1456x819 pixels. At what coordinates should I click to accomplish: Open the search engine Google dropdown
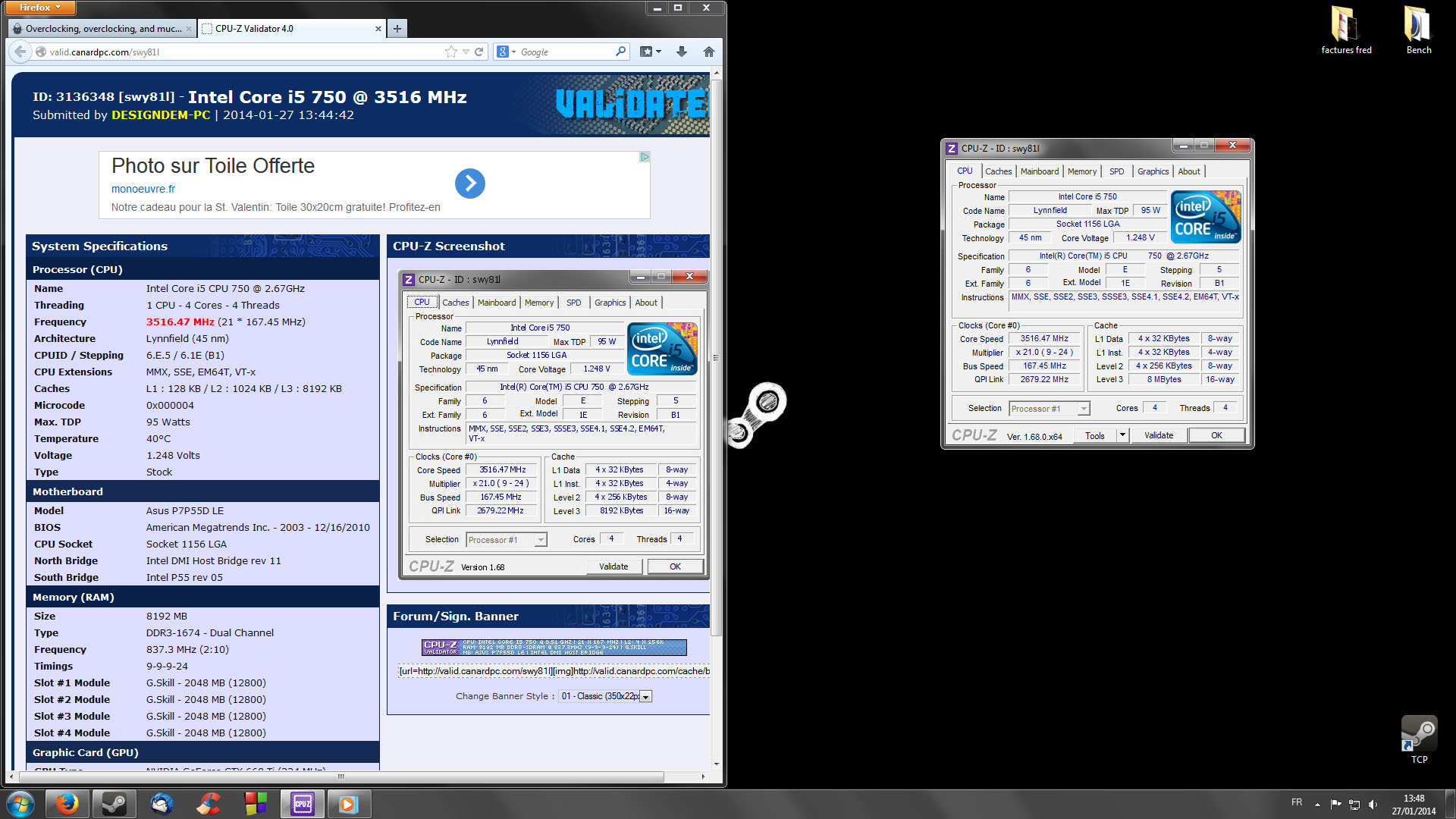click(x=506, y=52)
